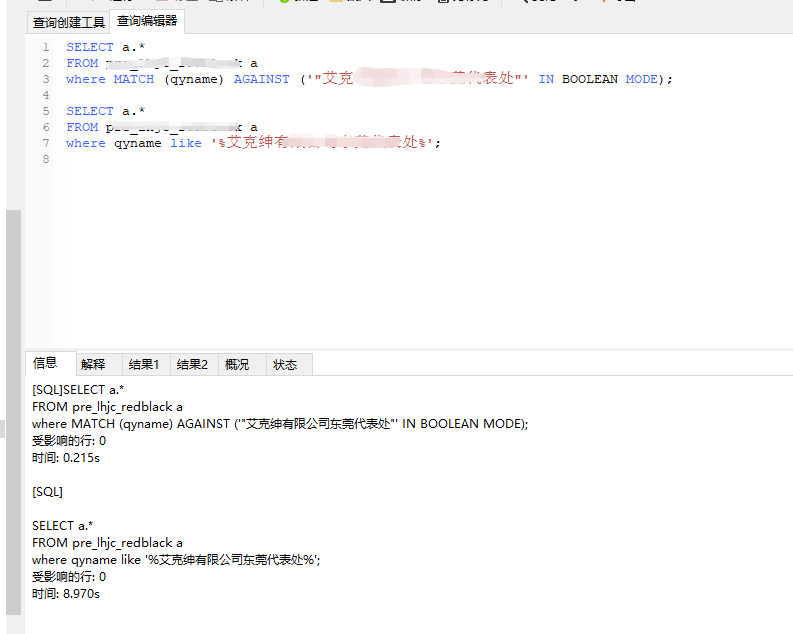Click the standalone '[SQL]' log line
The image size is (793, 634).
click(47, 491)
